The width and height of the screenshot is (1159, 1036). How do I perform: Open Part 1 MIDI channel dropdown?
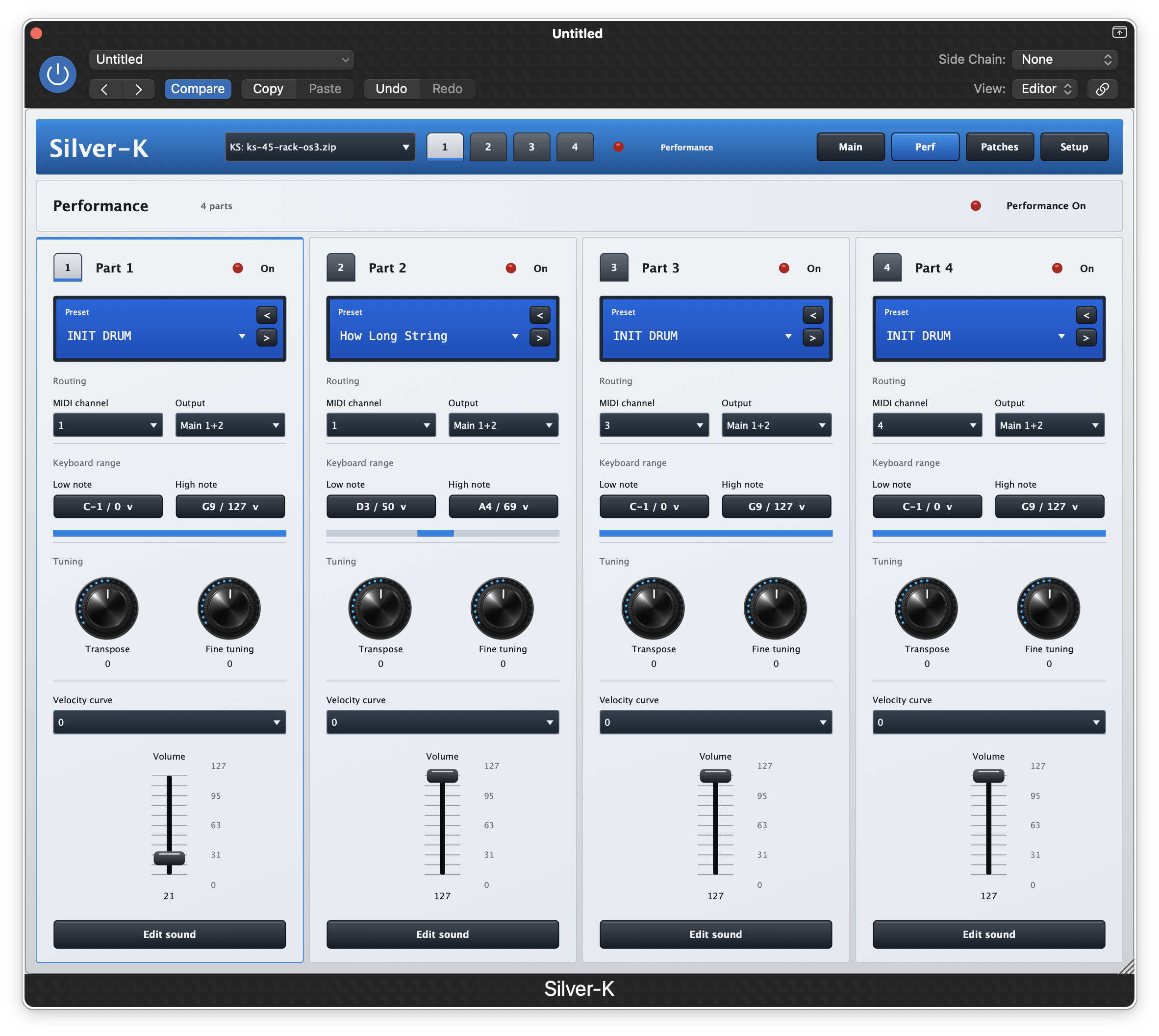(x=108, y=425)
